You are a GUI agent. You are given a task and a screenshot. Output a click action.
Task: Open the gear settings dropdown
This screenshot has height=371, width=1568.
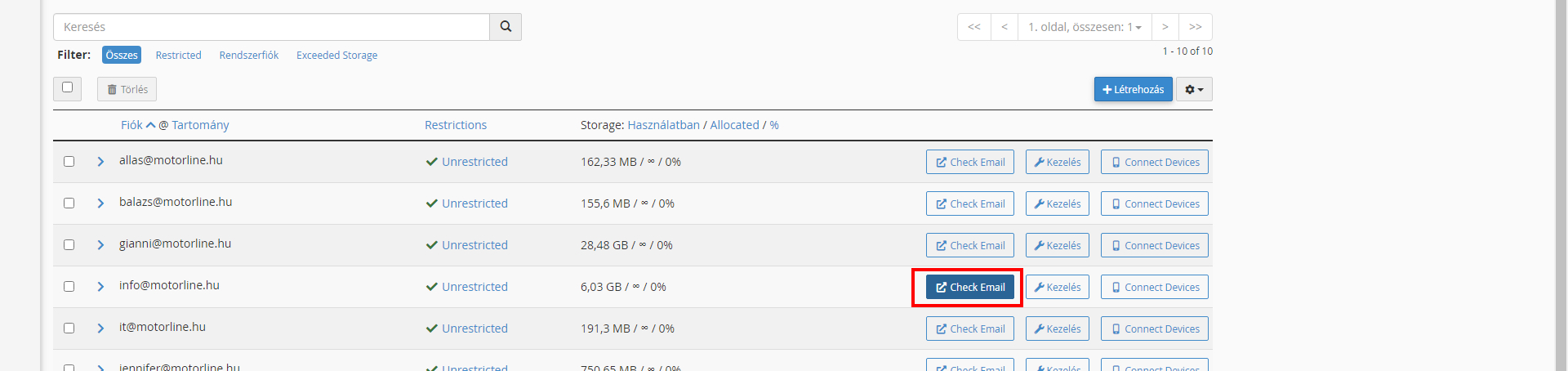(x=1194, y=89)
